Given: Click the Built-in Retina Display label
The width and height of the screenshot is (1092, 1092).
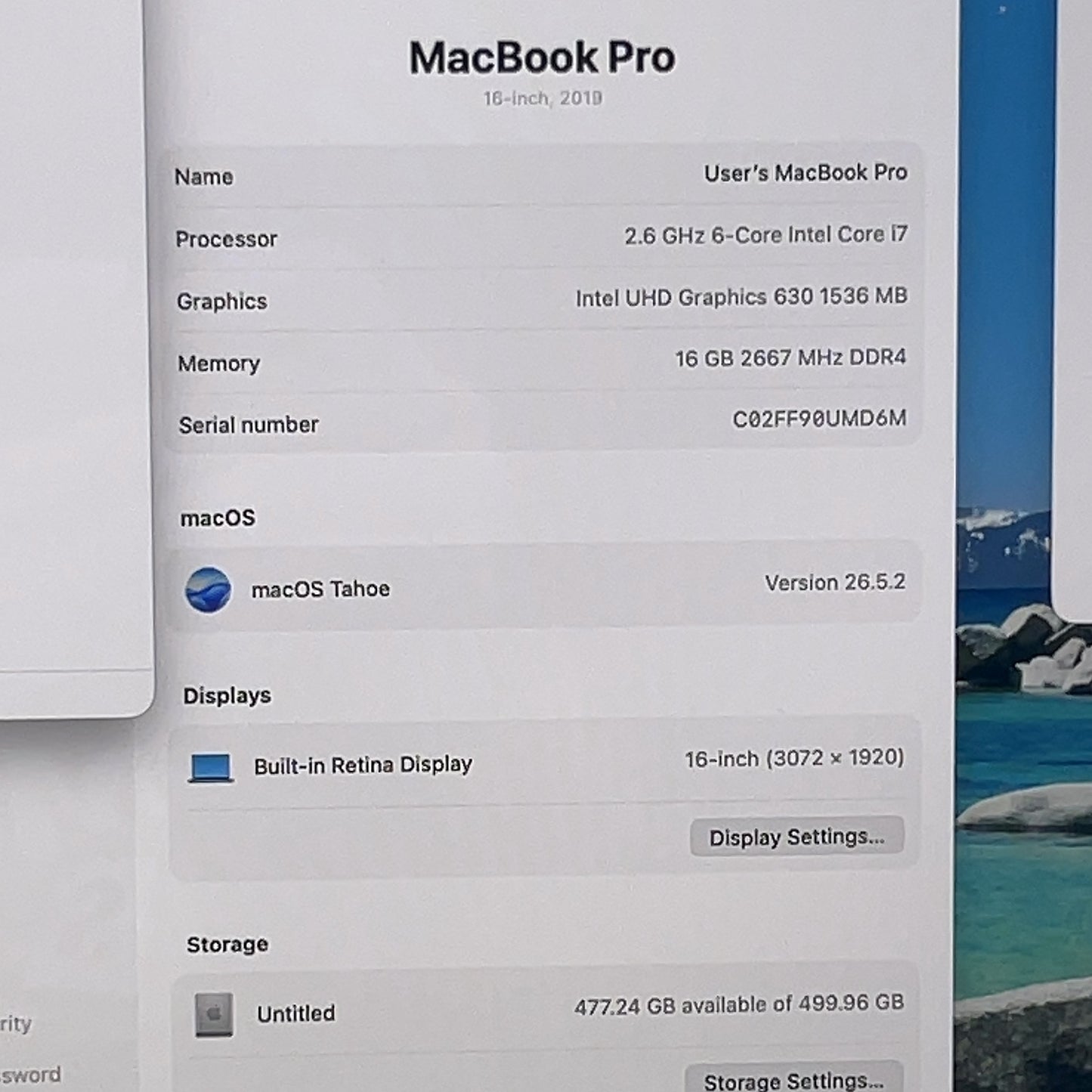Looking at the screenshot, I should [363, 766].
